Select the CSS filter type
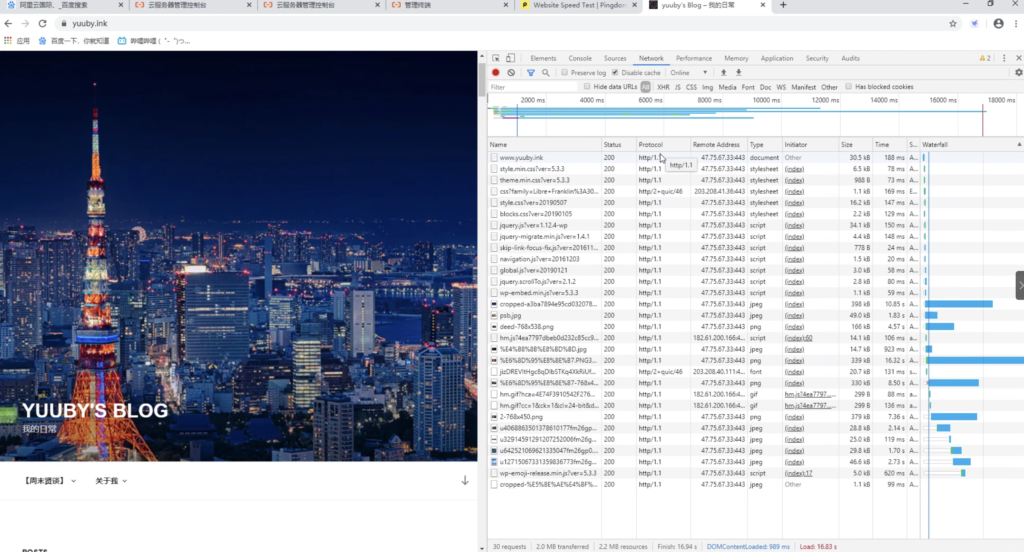Image resolution: width=1024 pixels, height=552 pixels. (691, 87)
